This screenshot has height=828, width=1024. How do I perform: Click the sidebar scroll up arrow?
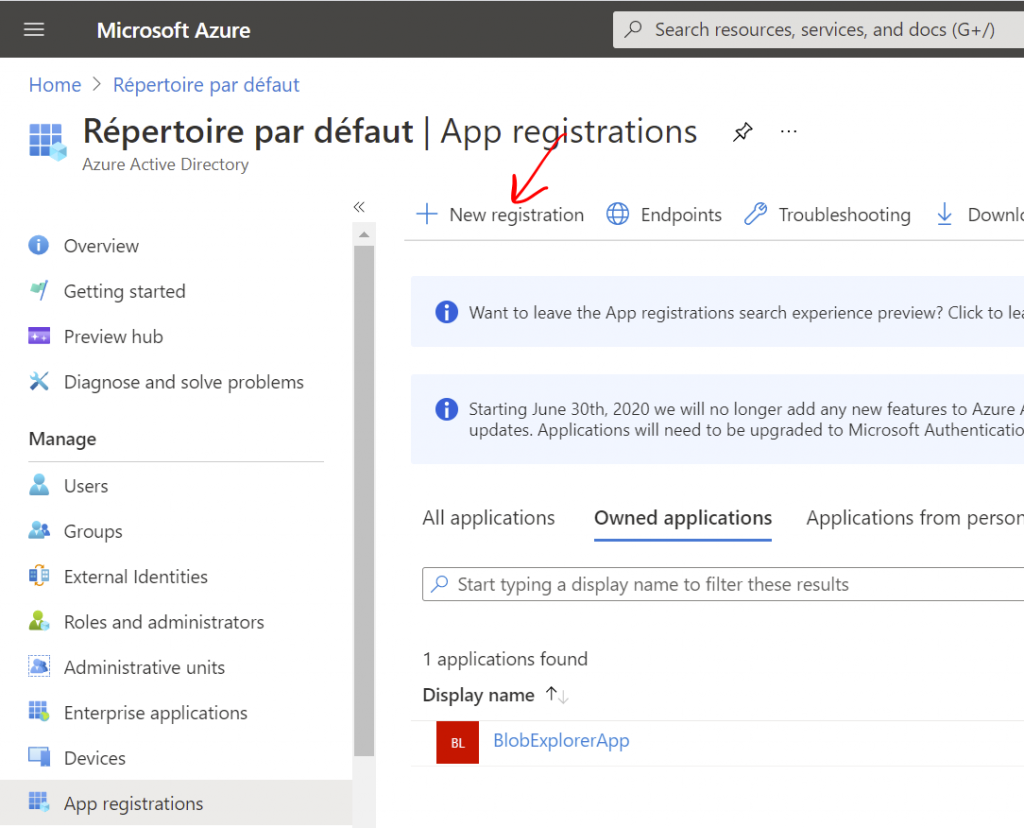364,234
